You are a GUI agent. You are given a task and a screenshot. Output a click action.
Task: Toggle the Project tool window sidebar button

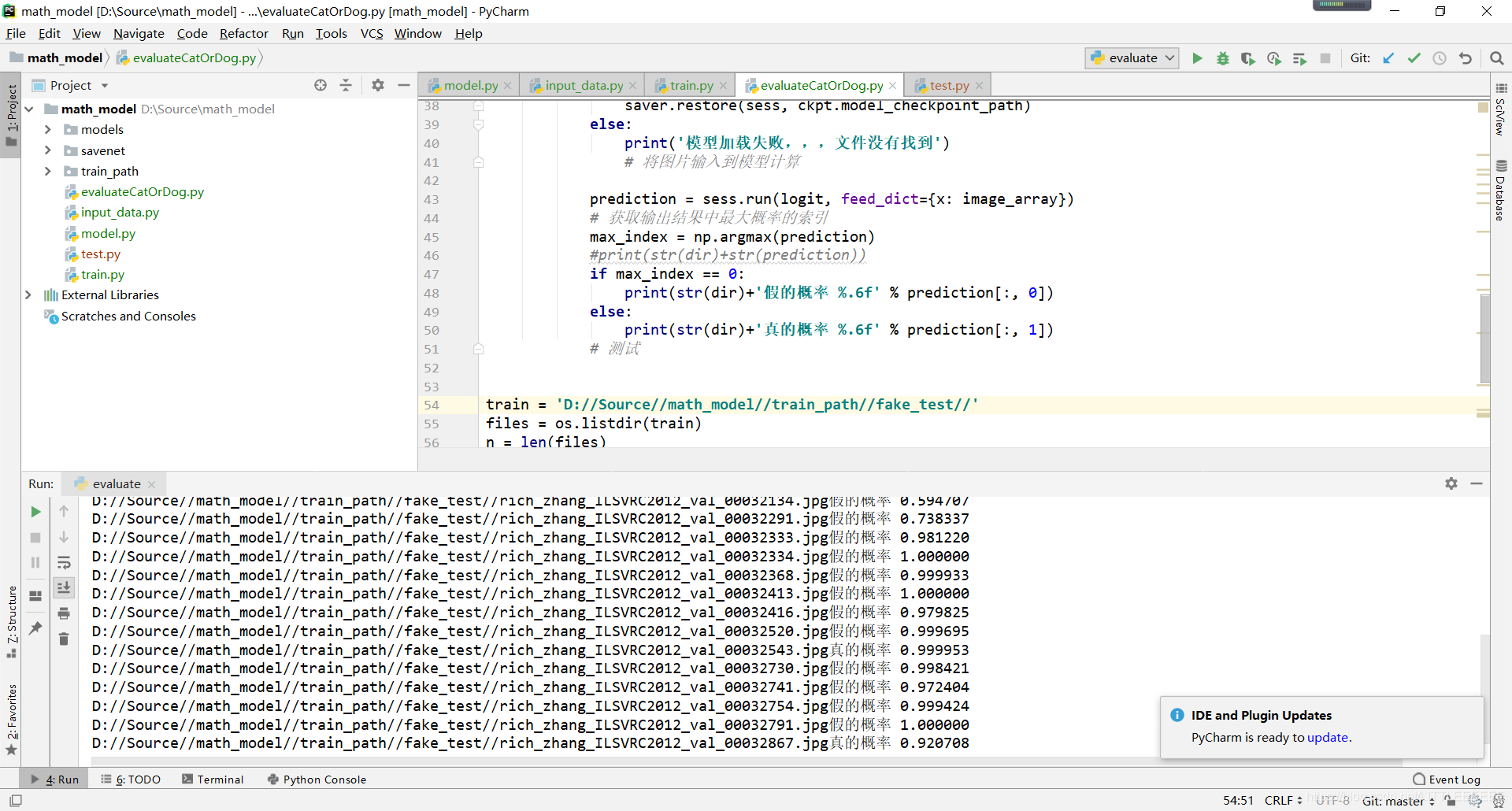(x=11, y=116)
